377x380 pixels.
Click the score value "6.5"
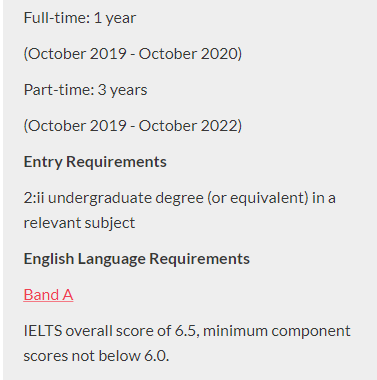point(186,331)
